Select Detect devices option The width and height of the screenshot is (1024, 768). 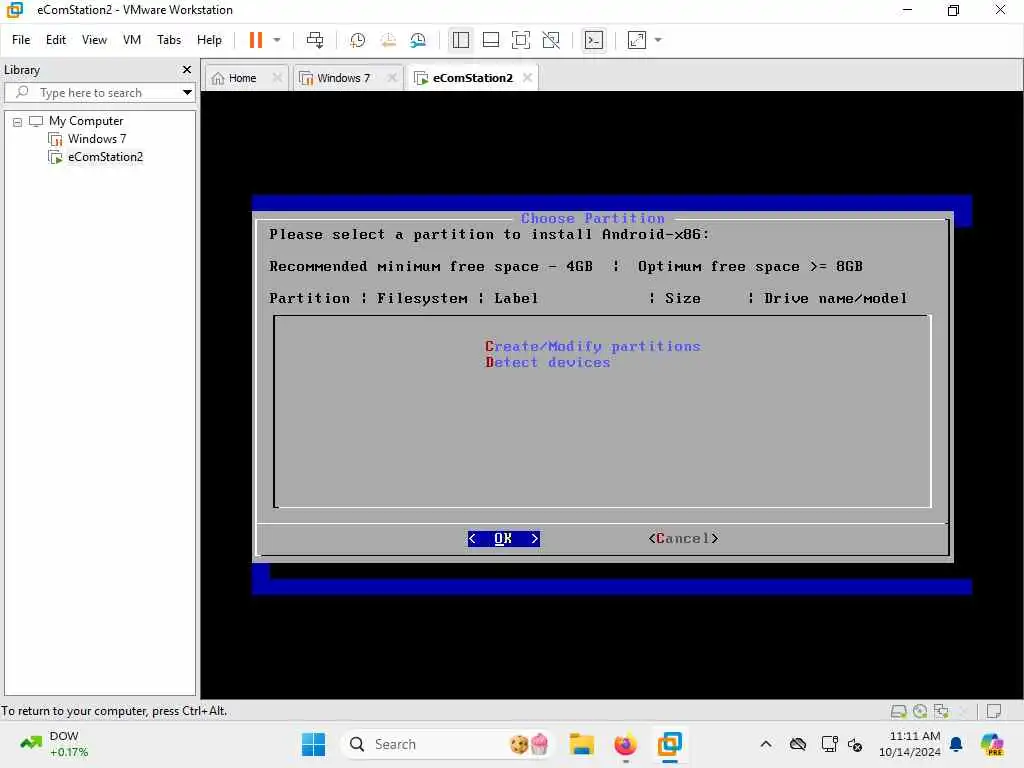tap(547, 362)
